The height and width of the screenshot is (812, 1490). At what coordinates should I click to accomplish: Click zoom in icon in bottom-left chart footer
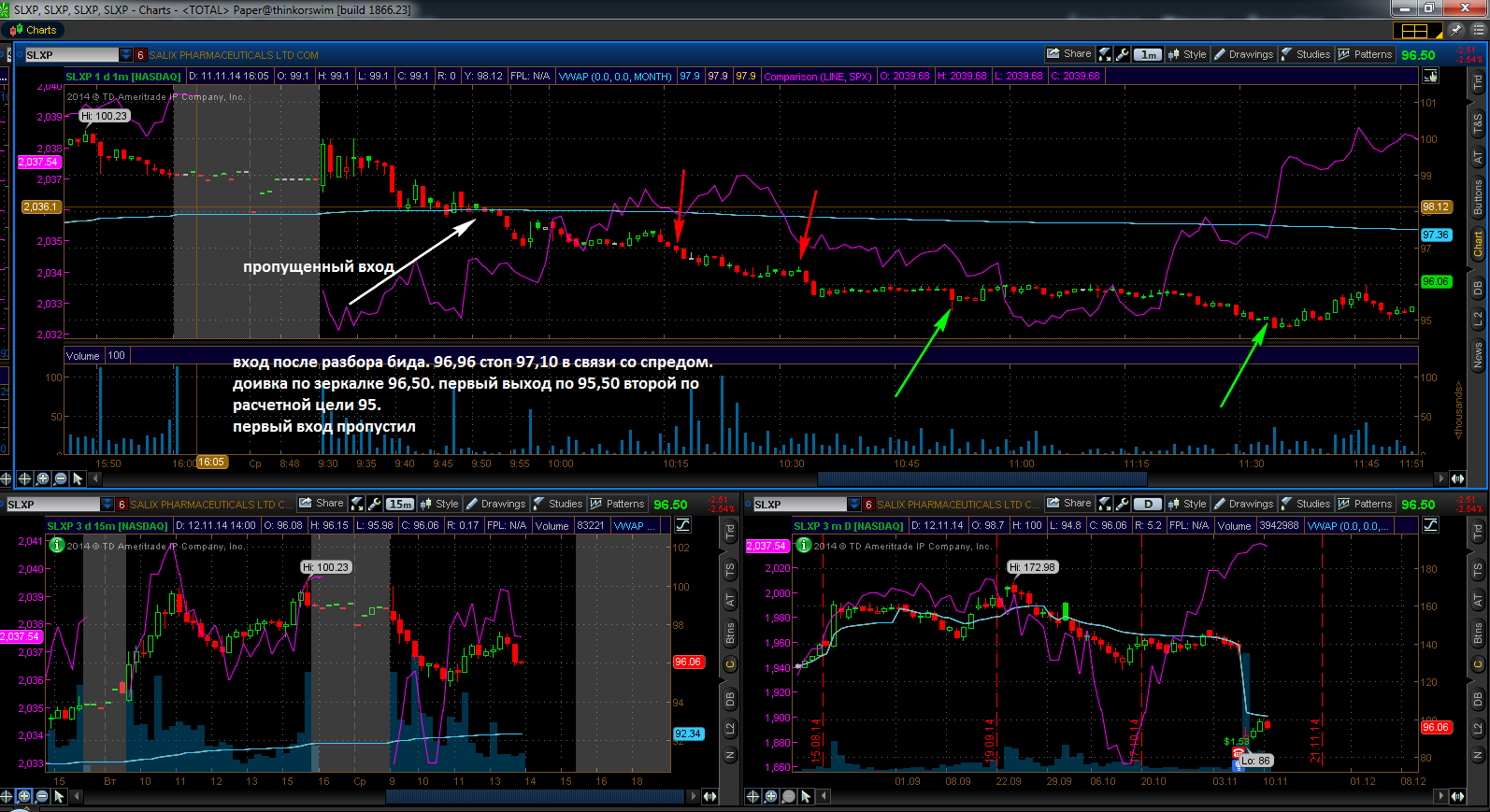point(24,796)
